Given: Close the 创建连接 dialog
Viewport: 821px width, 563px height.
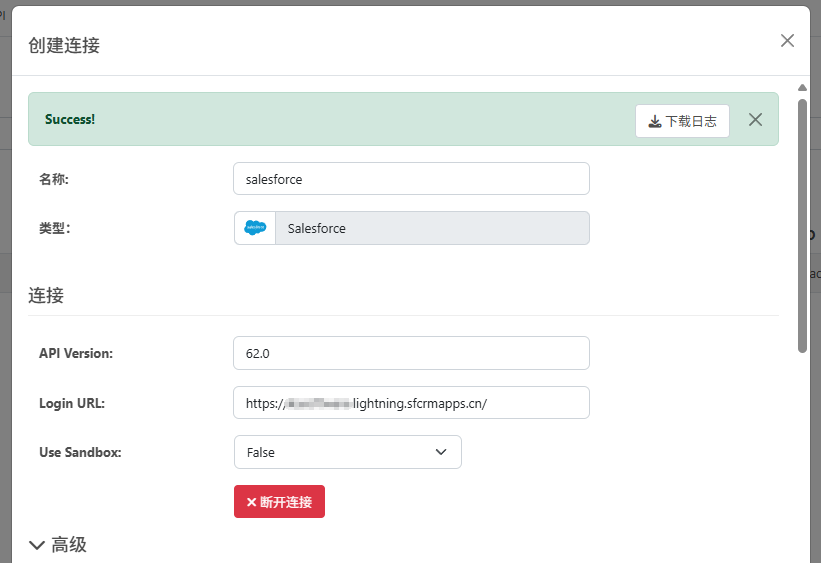Looking at the screenshot, I should (x=787, y=41).
